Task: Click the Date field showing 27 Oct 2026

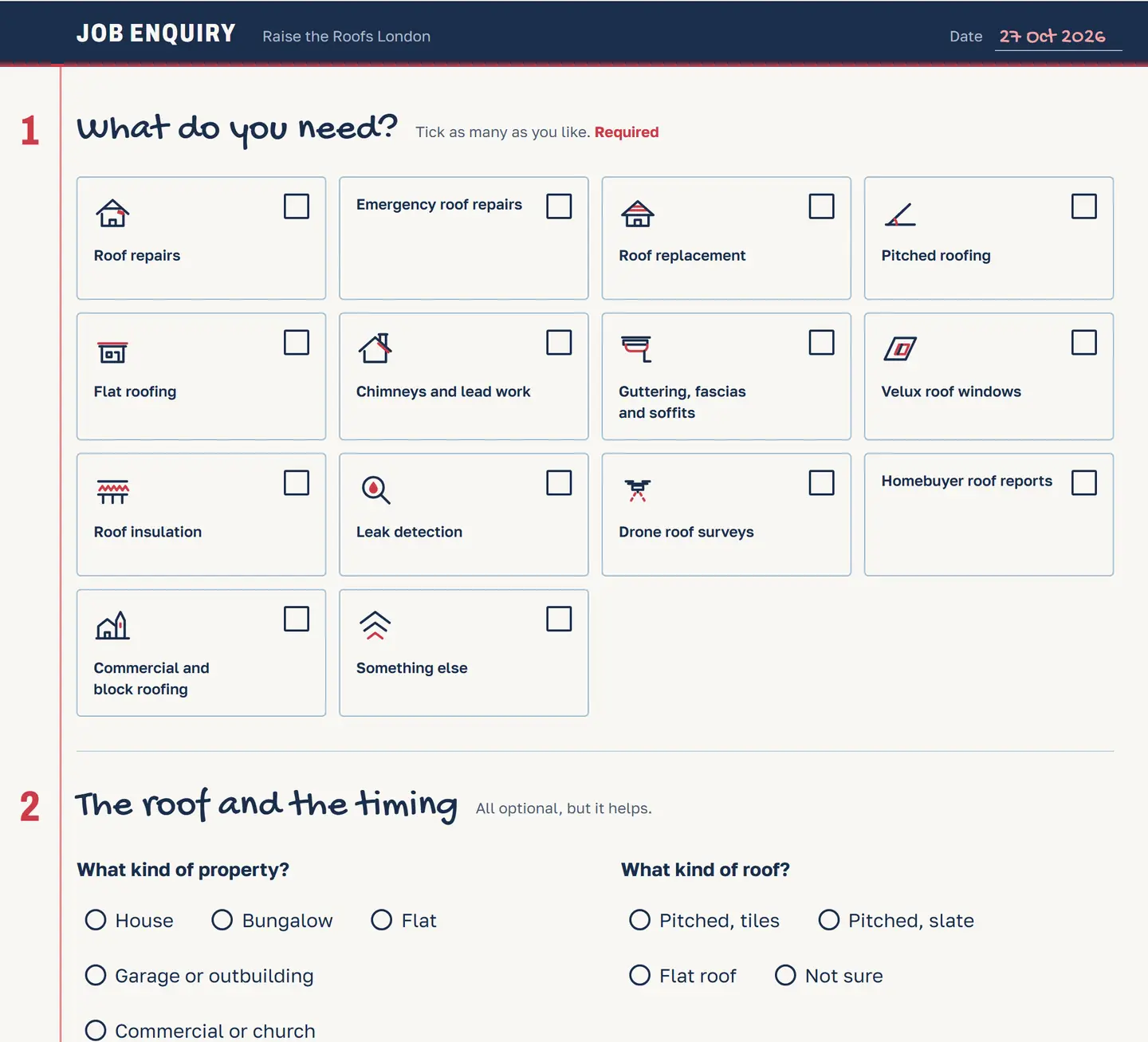Action: pyautogui.click(x=1059, y=37)
